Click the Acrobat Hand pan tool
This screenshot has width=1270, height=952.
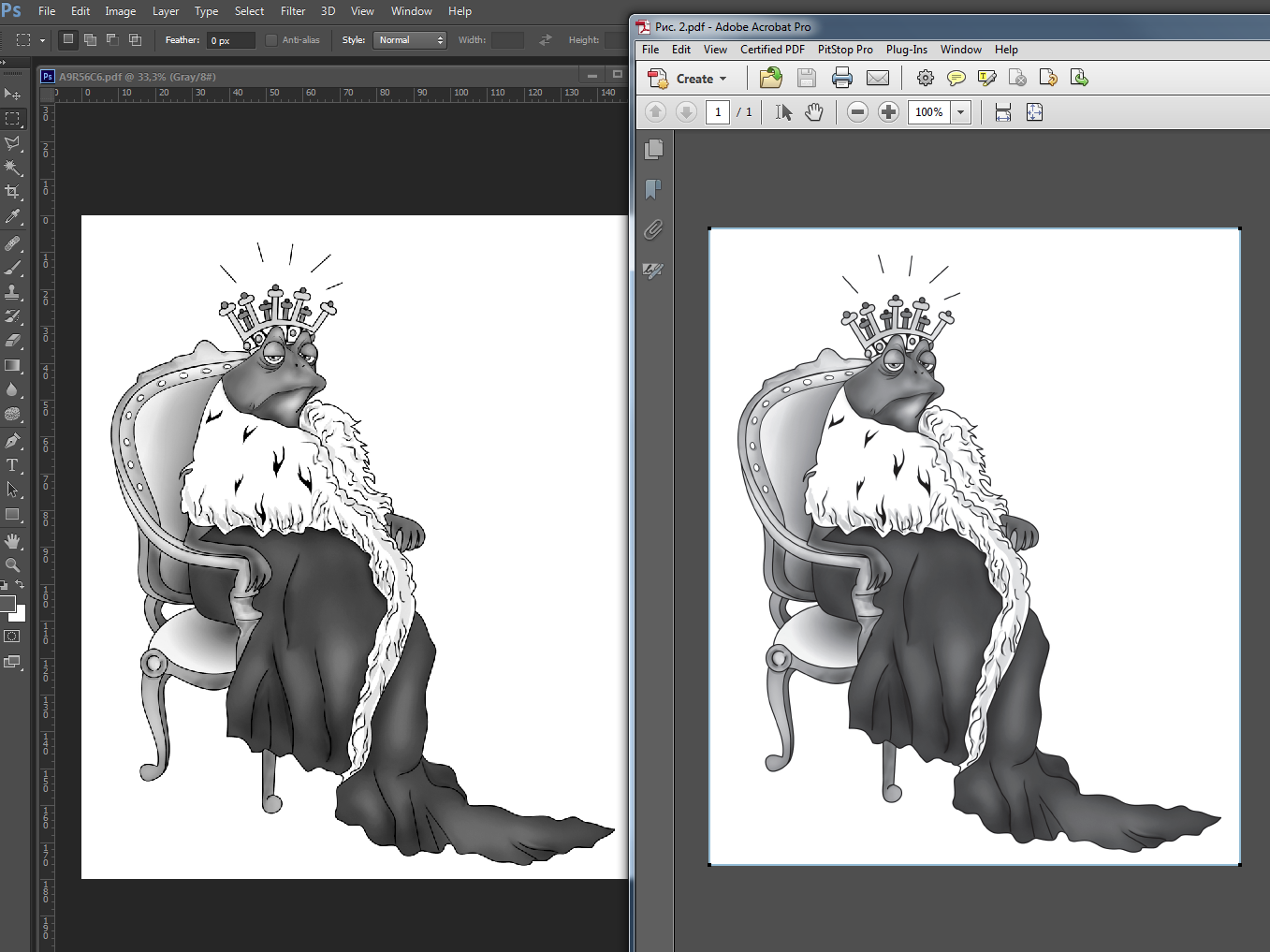814,112
